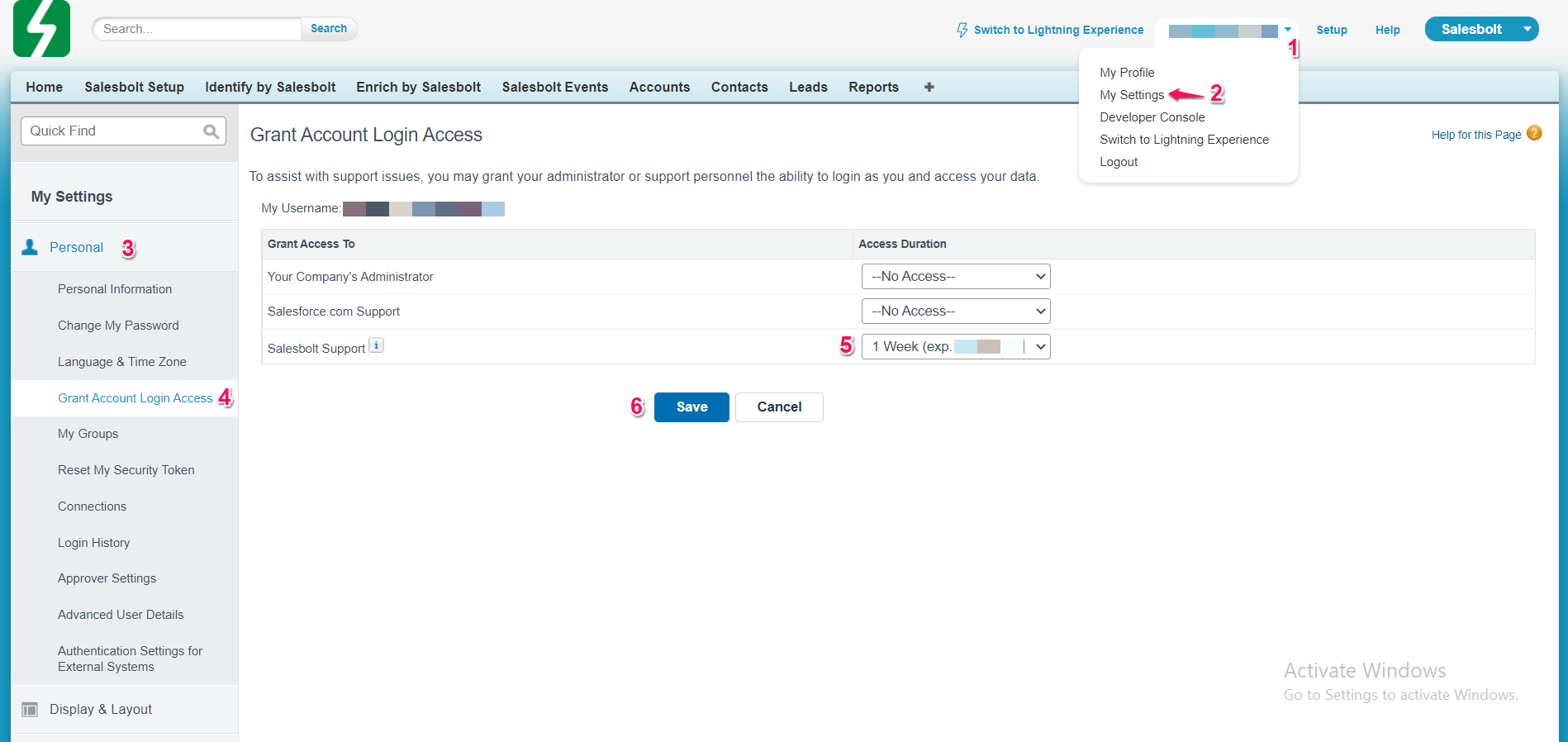Go to the Contacts tab
Screen dimensions: 1568x742
point(739,87)
